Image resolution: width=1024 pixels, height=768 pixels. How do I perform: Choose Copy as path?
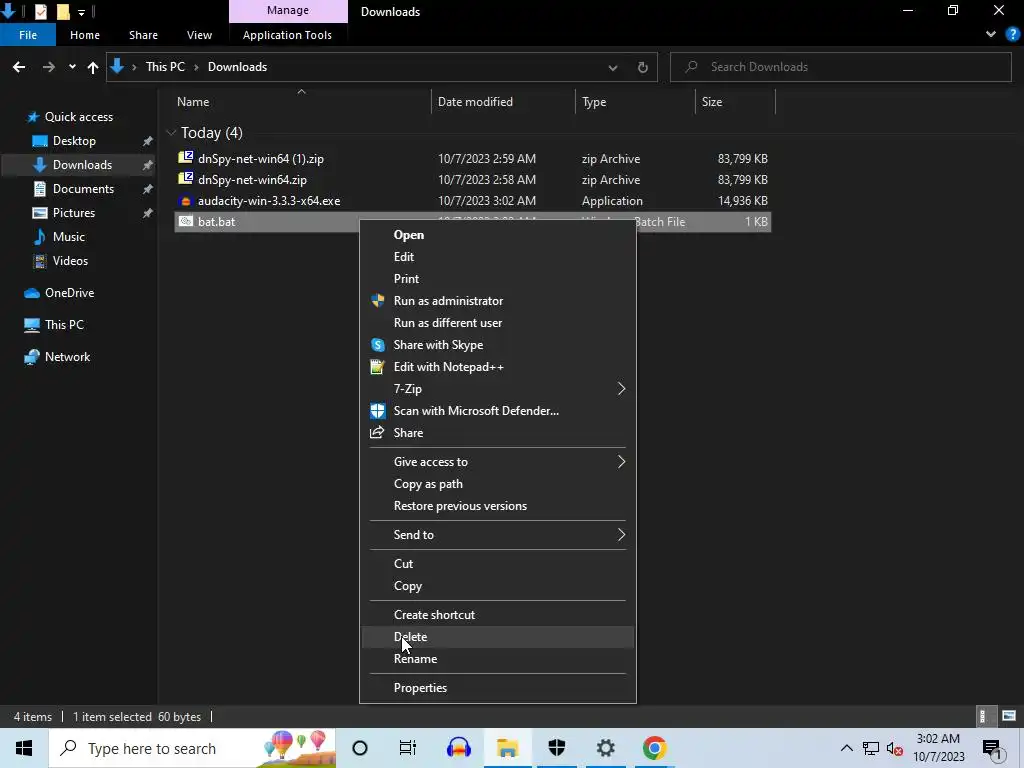pyautogui.click(x=498, y=484)
